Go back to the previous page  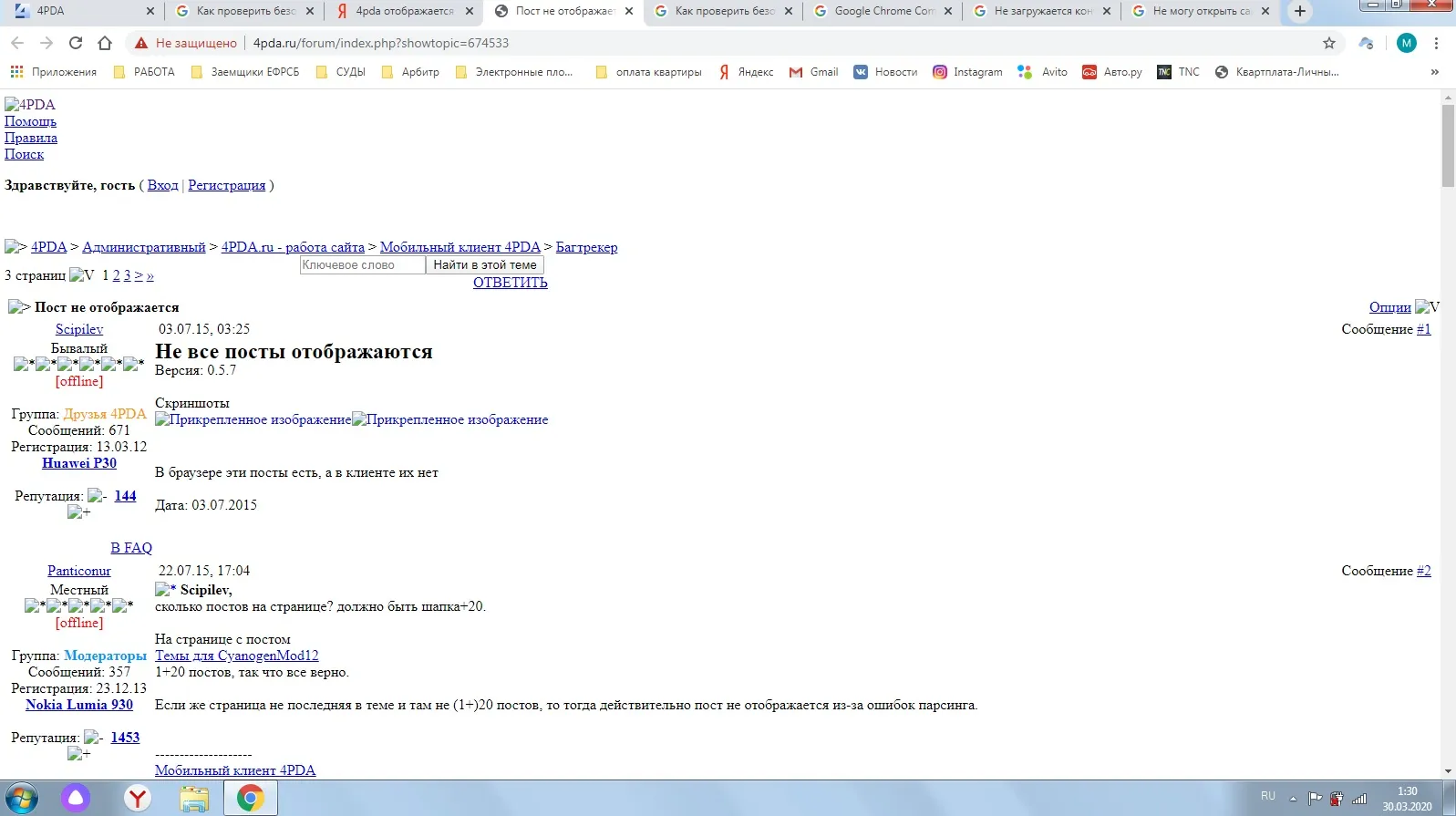(17, 43)
